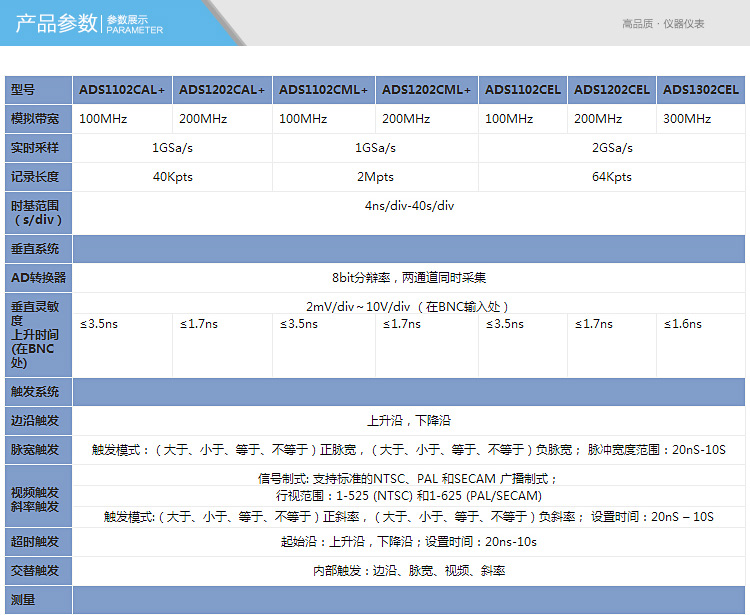Select the ADS1202CAL+ column header

click(222, 90)
